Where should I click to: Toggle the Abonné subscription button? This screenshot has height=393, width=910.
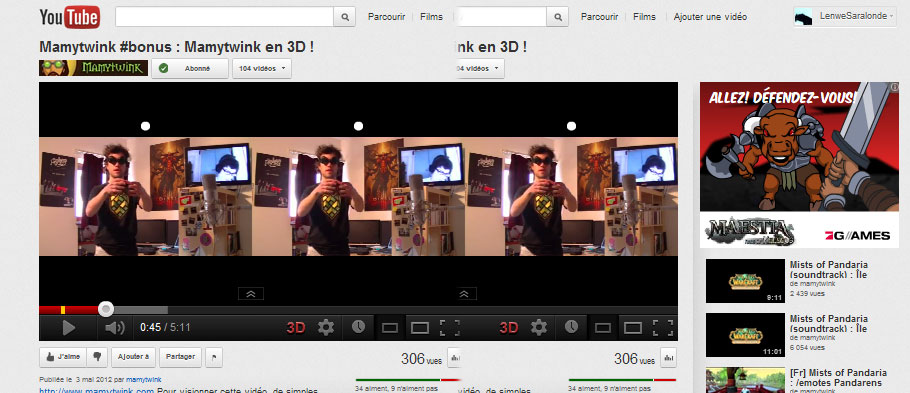tap(190, 68)
